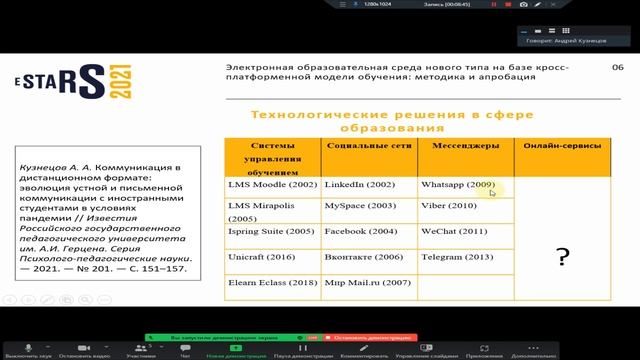This screenshot has width=640, height=360.
Task: Pause the screen recording
Action: coord(494,4)
